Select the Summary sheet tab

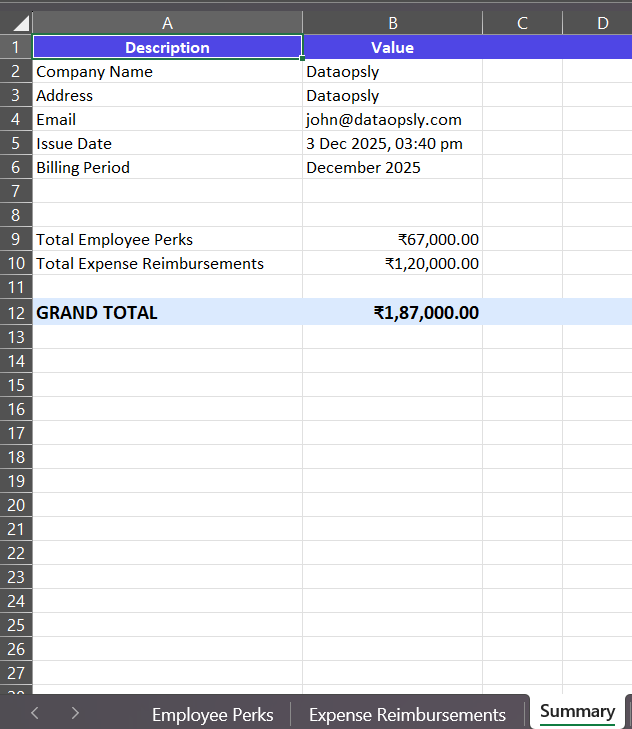[577, 711]
